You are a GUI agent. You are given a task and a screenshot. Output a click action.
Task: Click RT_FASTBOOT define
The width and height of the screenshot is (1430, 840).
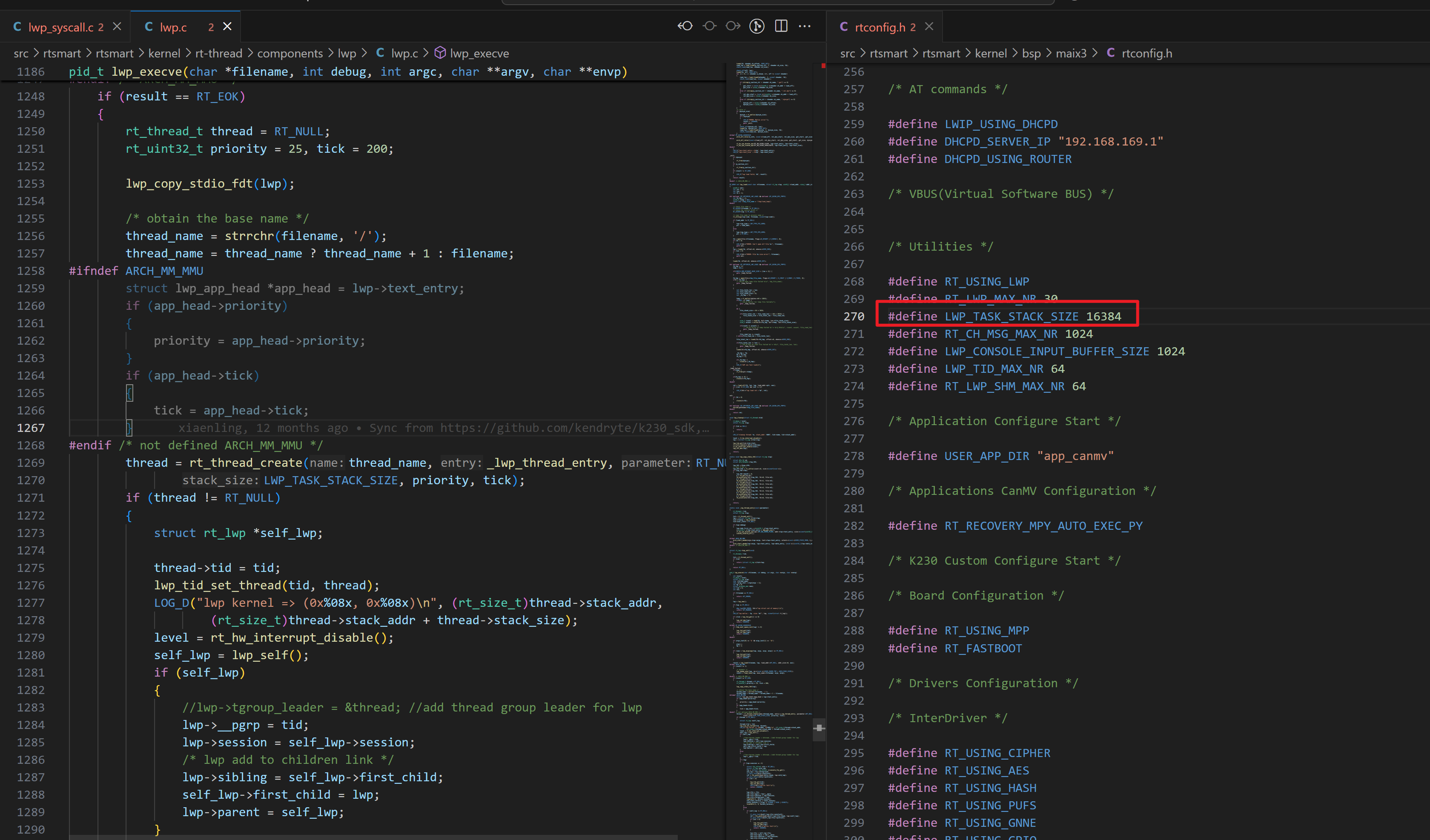click(983, 648)
